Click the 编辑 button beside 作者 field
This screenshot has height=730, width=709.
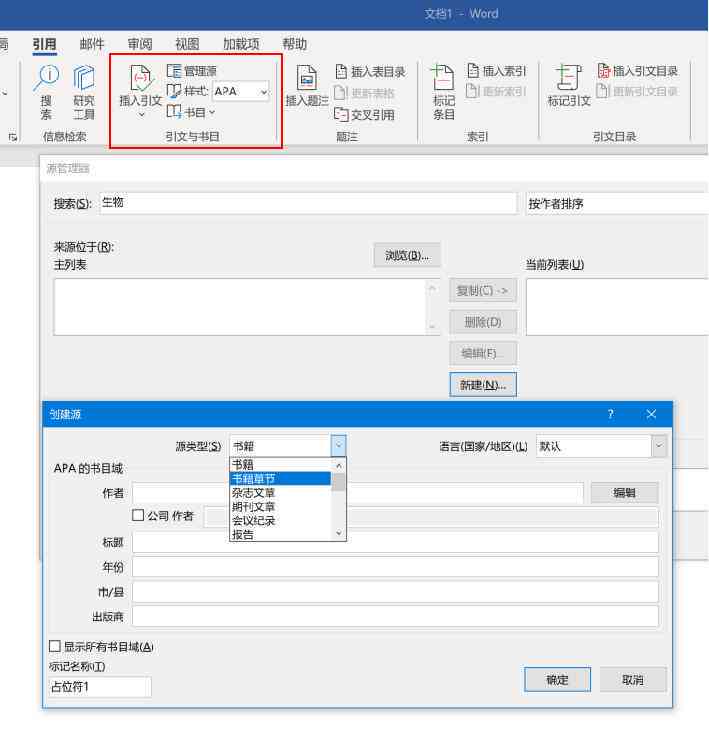click(624, 493)
